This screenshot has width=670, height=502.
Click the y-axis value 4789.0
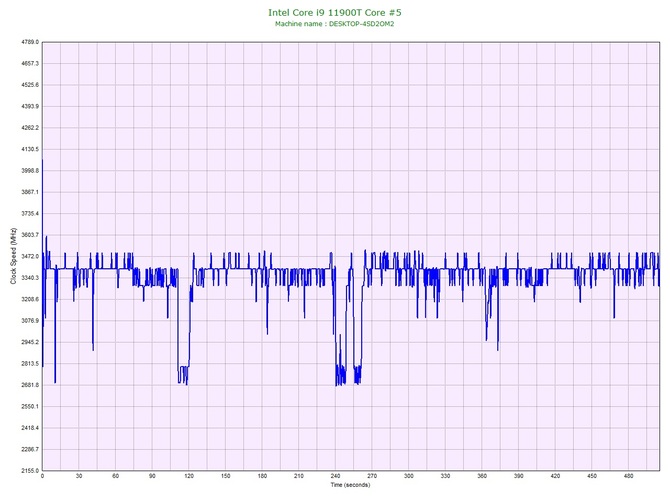click(x=30, y=42)
